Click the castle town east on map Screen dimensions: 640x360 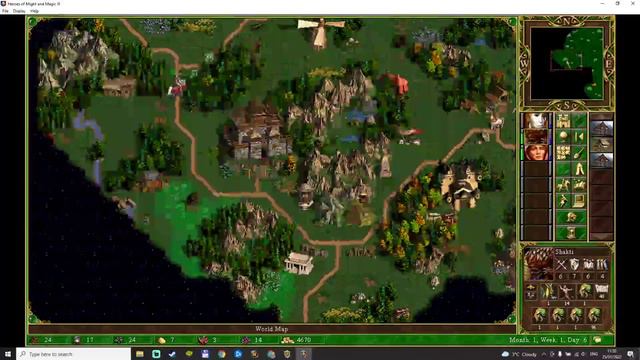[x=460, y=186]
